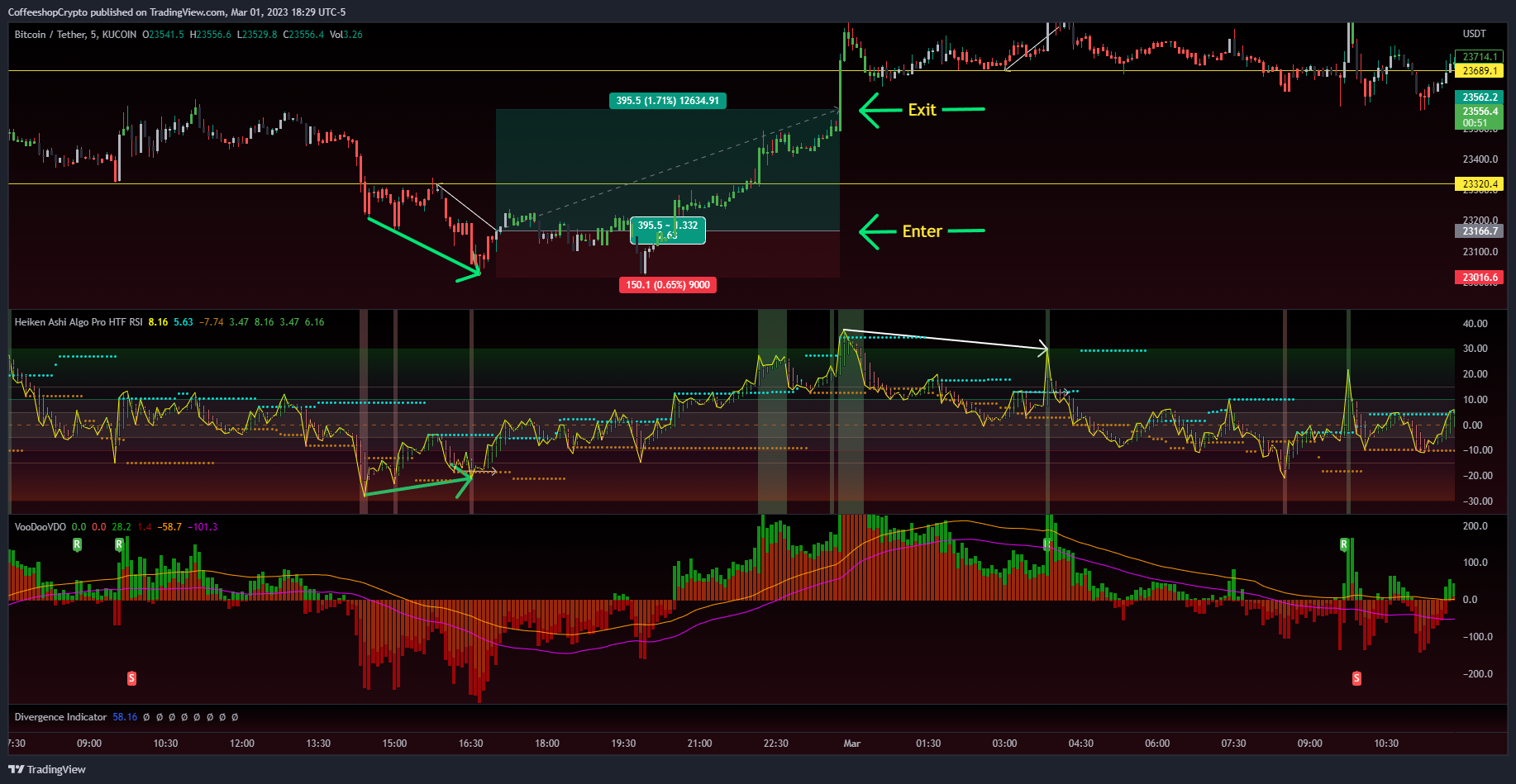Click the Vol3.26 volume value
Screen dimensions: 1516x784
pyautogui.click(x=346, y=35)
